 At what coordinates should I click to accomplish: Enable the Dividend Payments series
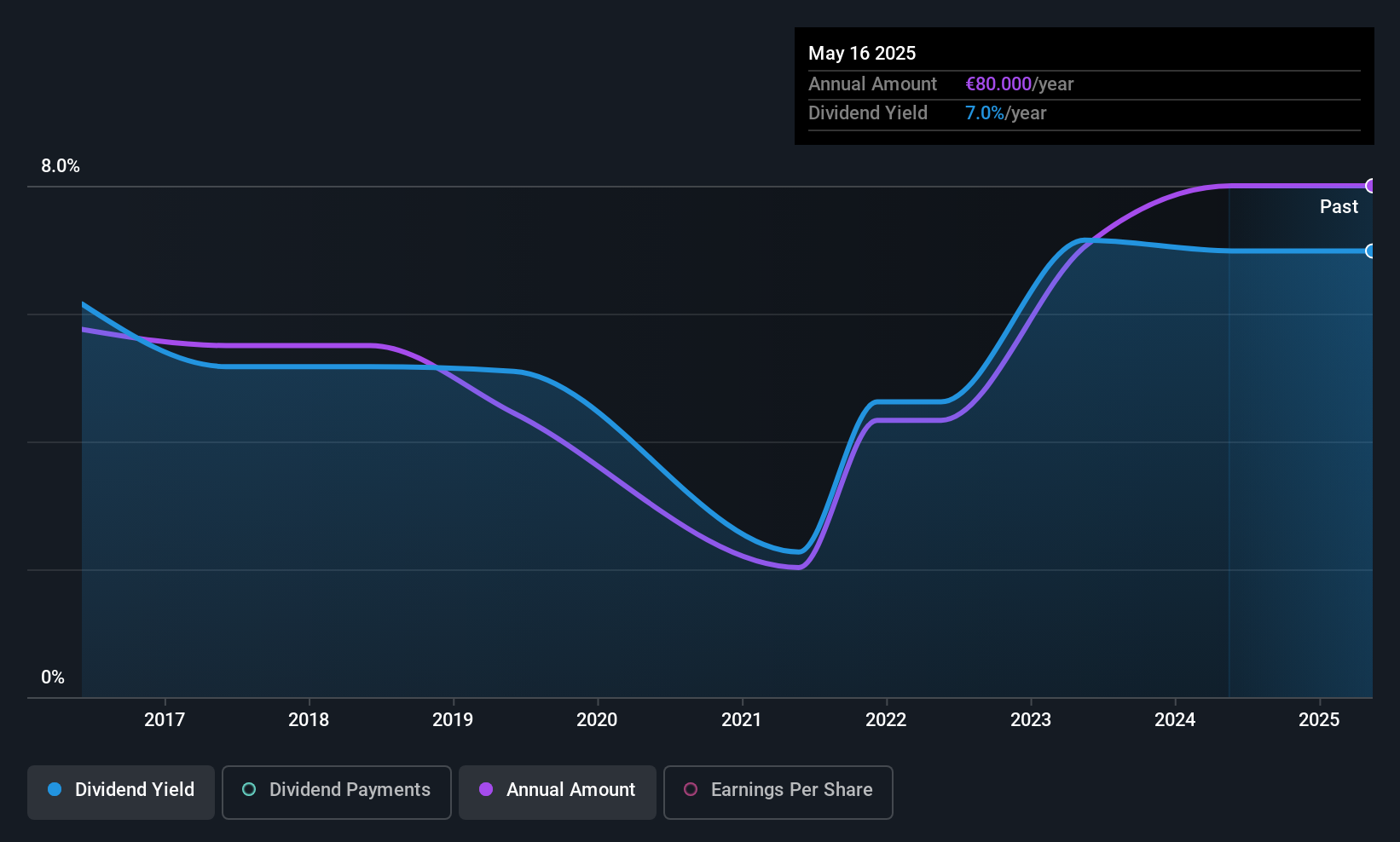click(x=337, y=793)
